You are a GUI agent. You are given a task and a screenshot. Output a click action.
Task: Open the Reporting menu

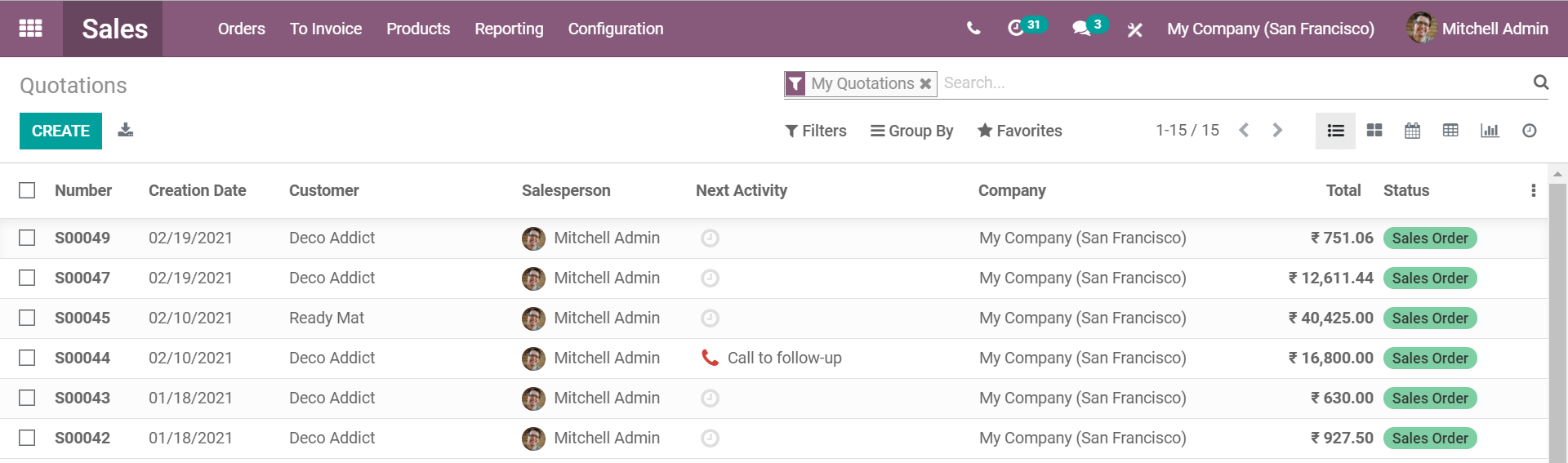[x=509, y=29]
